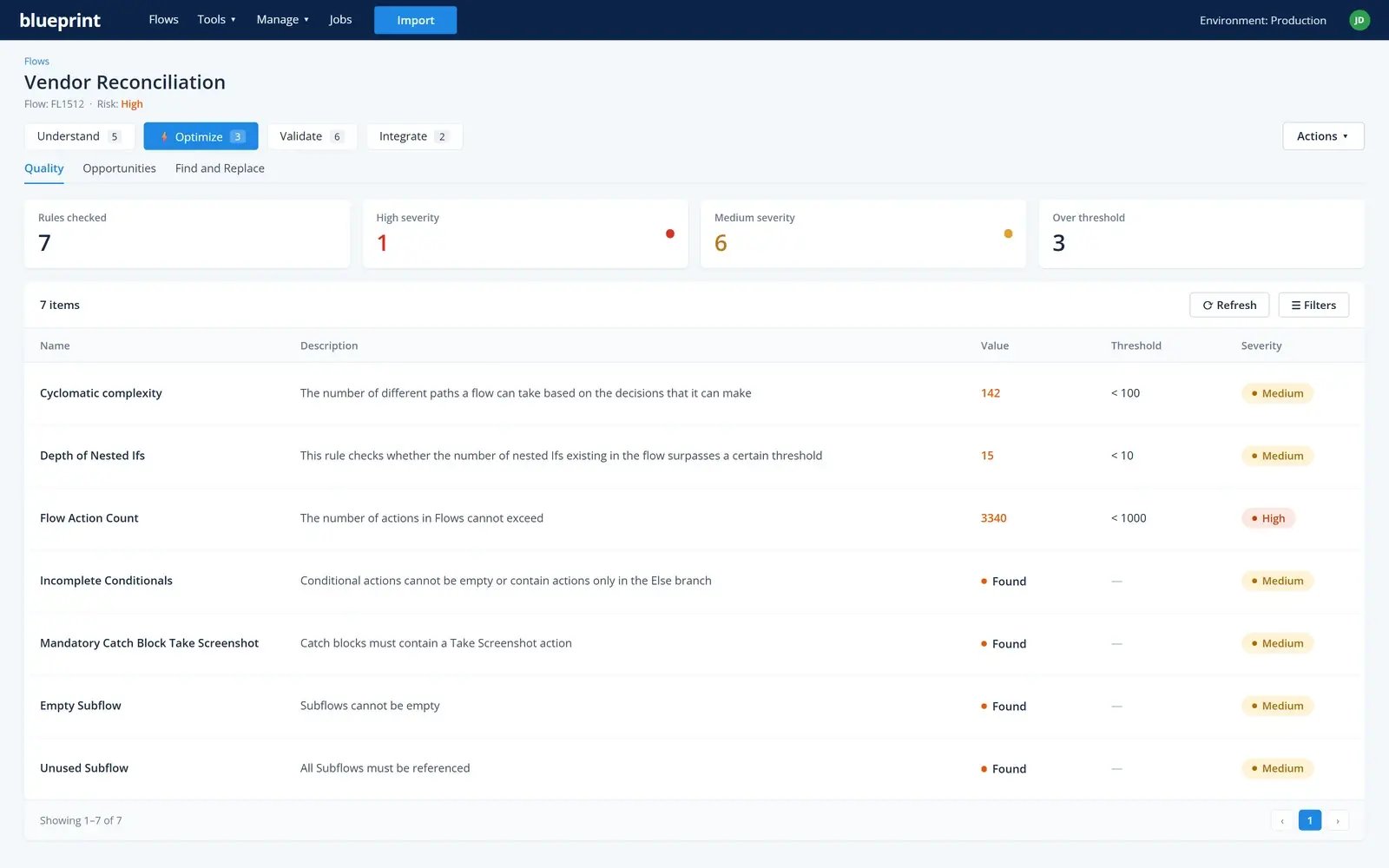Viewport: 1389px width, 868px height.
Task: Select the Validate stage
Action: 312,136
